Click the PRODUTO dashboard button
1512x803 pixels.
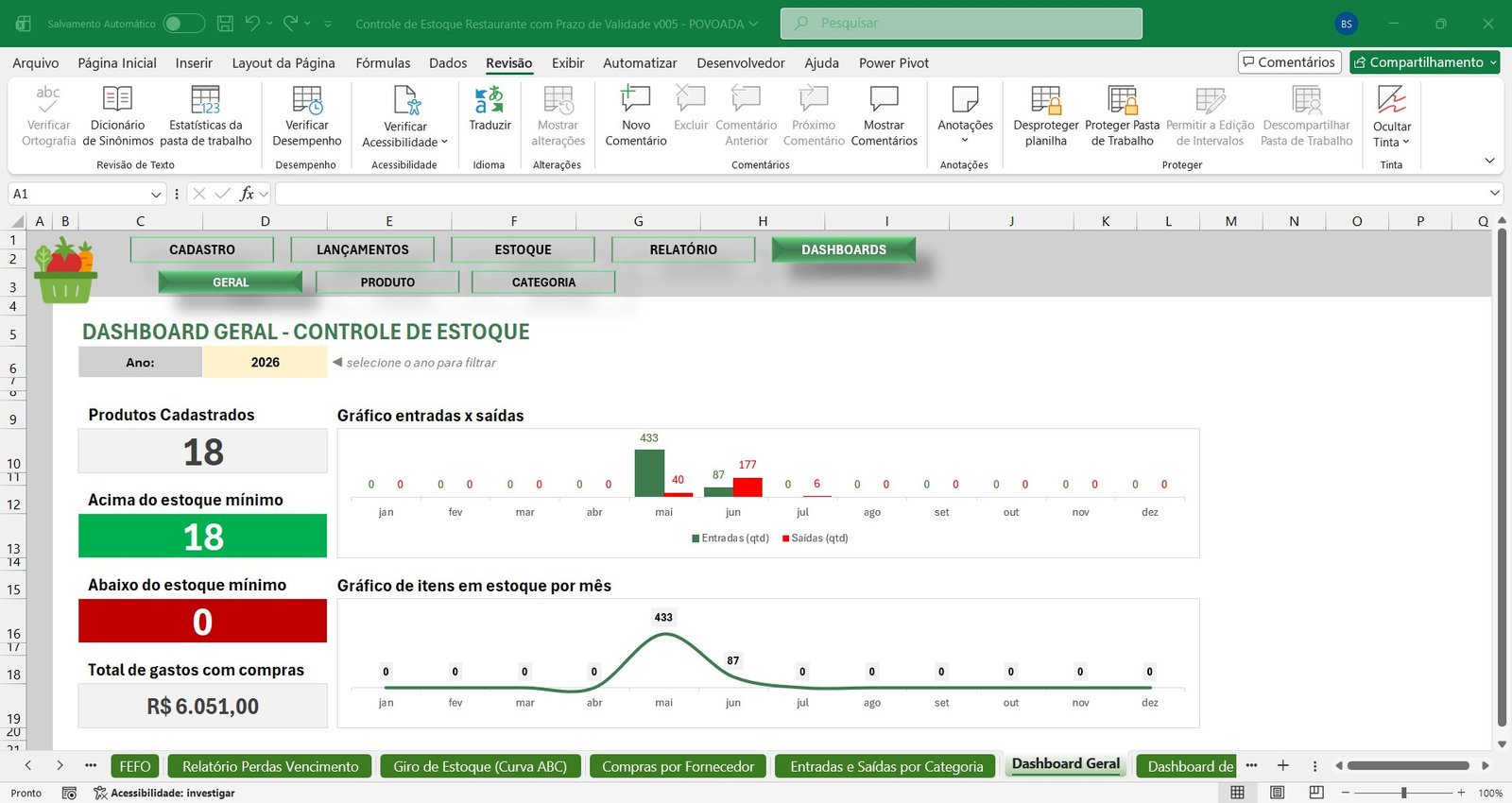(x=387, y=282)
